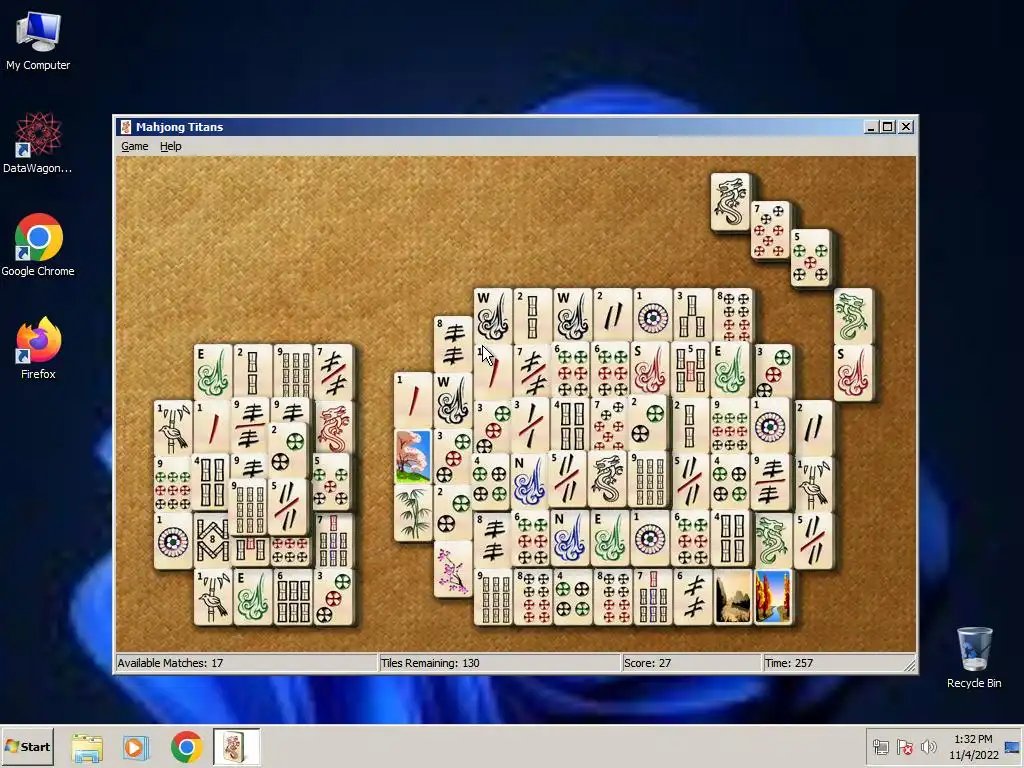Click the 6 bamboo tile
The height and width of the screenshot is (768, 1024).
(x=292, y=596)
